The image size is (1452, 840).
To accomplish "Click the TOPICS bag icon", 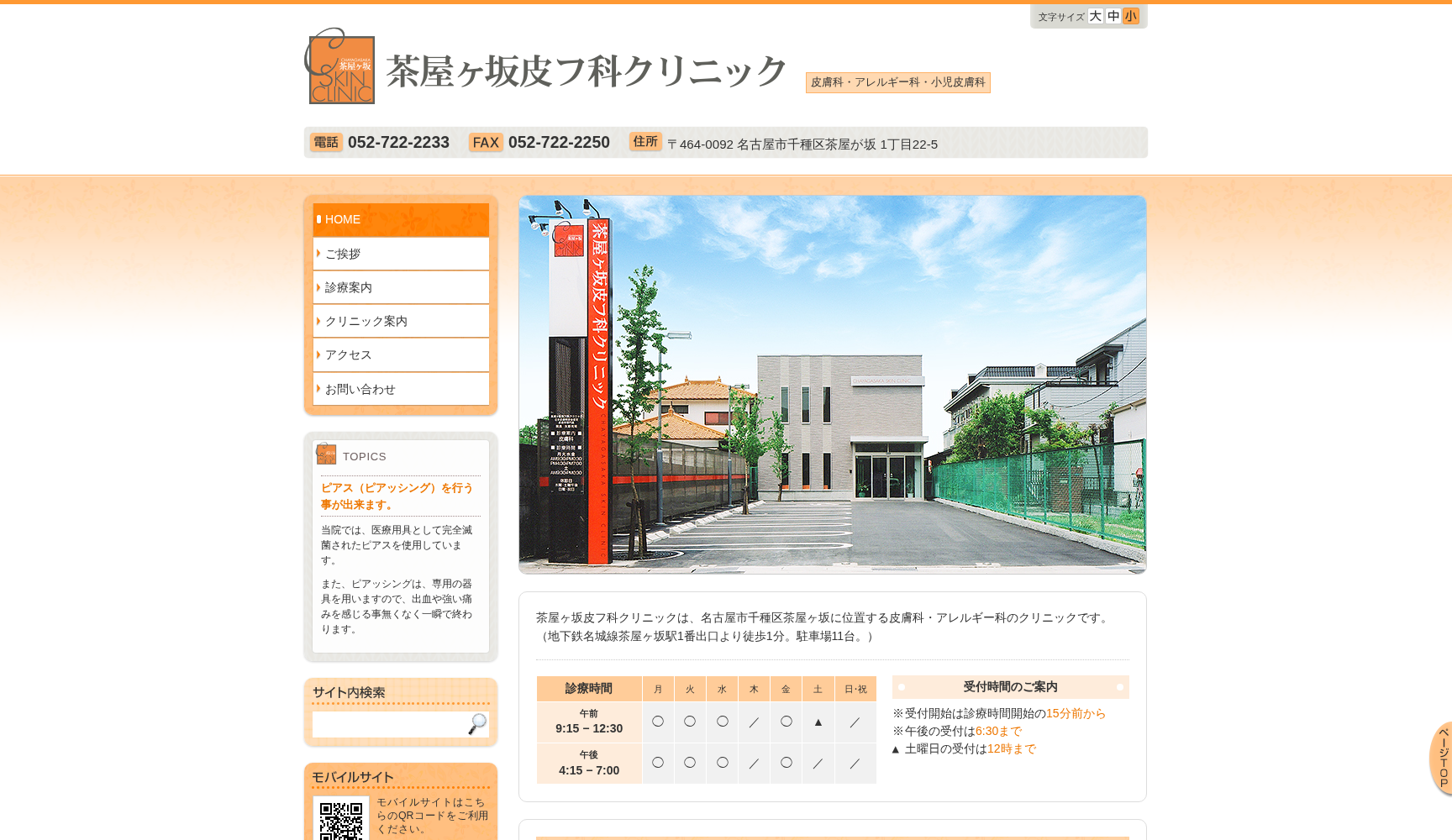I will tap(325, 454).
